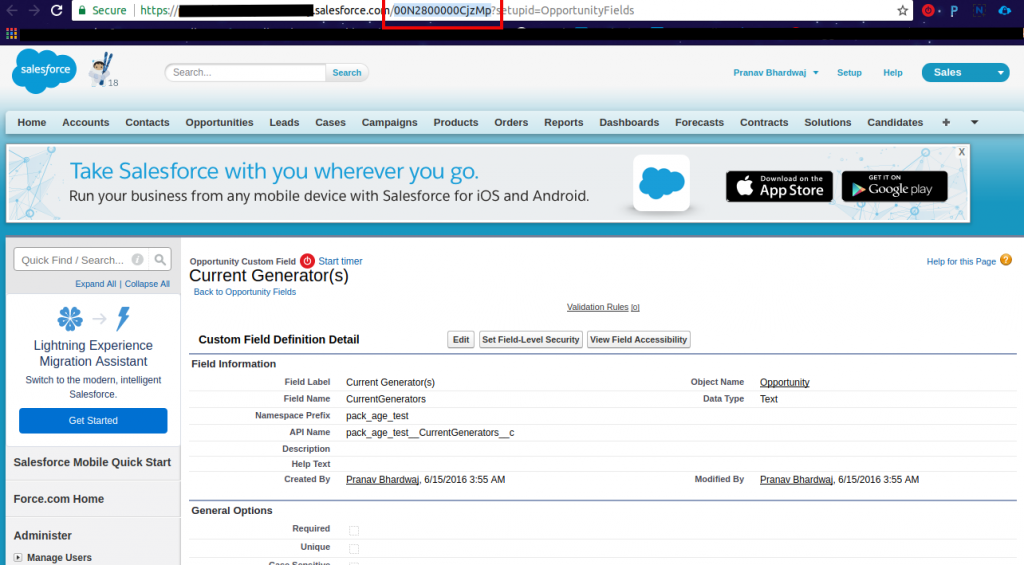Open the Leads tab
The width and height of the screenshot is (1024, 565).
pyautogui.click(x=284, y=122)
